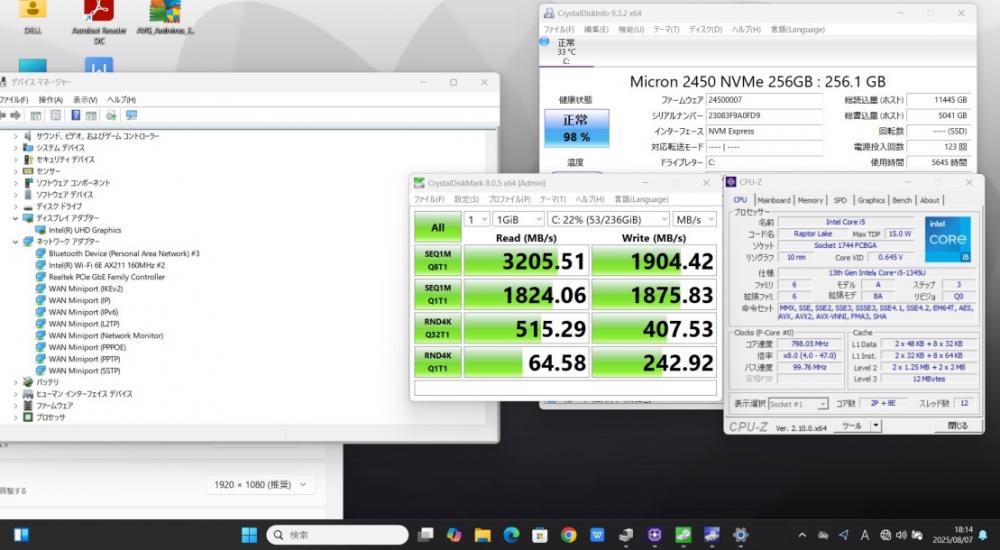Viewport: 1000px width, 550px height.
Task: Click the update driver icon with green arrow
Action: coord(111,115)
